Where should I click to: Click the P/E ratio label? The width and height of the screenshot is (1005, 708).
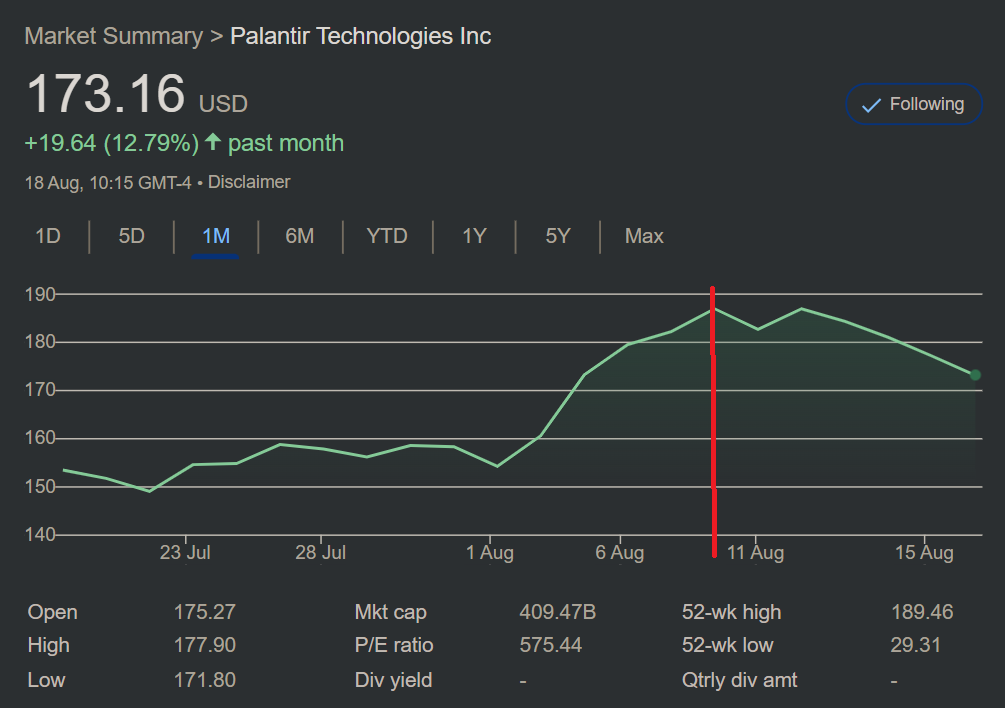pos(394,646)
